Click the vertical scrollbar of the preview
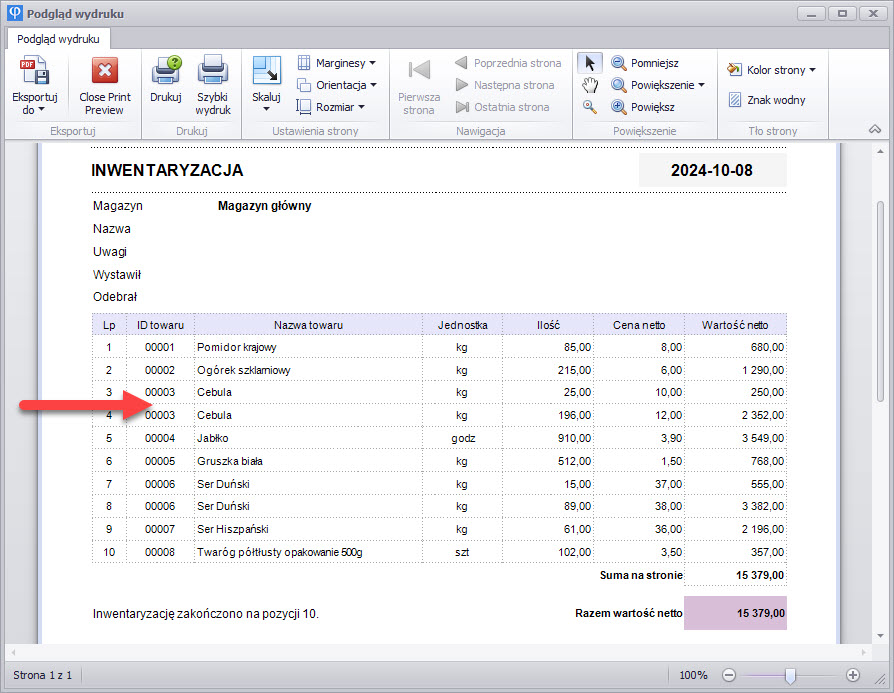This screenshot has width=894, height=693. tap(880, 300)
